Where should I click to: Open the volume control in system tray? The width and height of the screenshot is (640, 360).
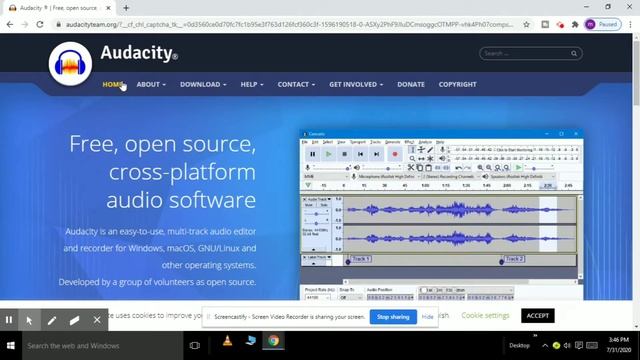point(567,346)
